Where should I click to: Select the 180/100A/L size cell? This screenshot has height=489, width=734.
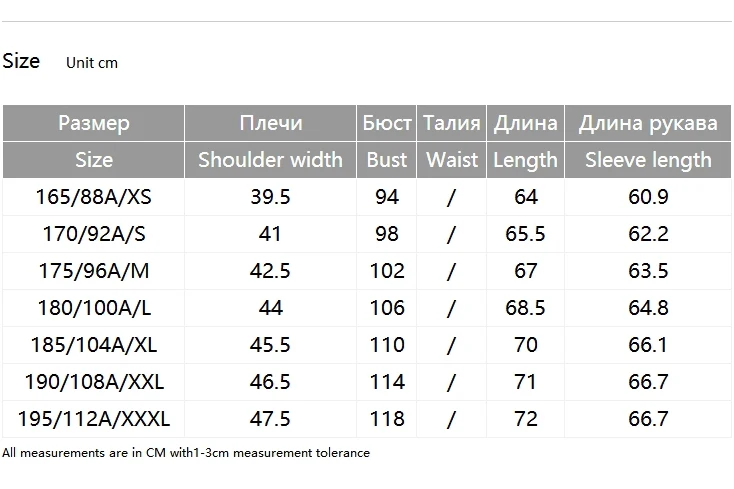(94, 308)
